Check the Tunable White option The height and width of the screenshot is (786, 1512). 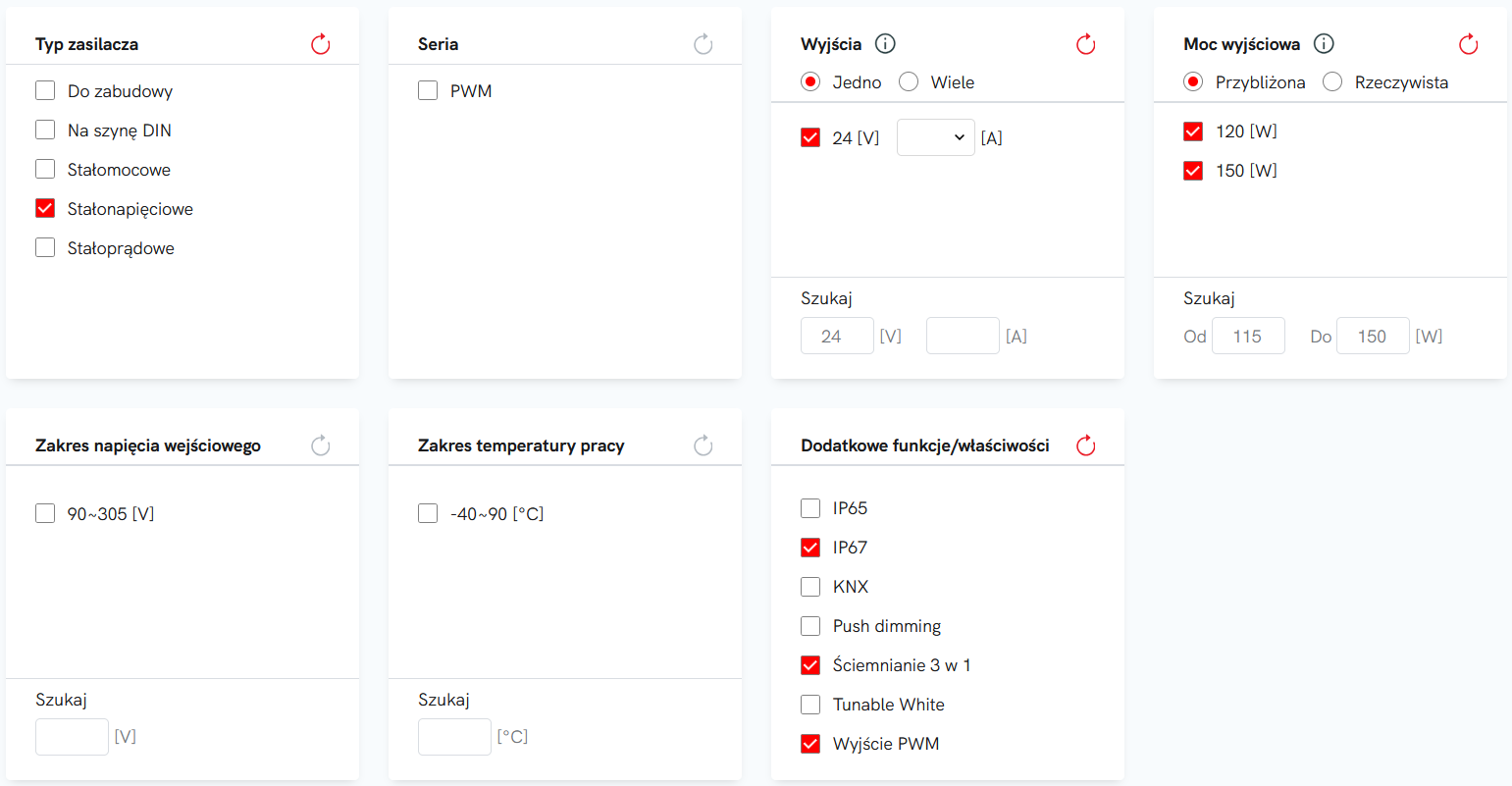(x=810, y=705)
